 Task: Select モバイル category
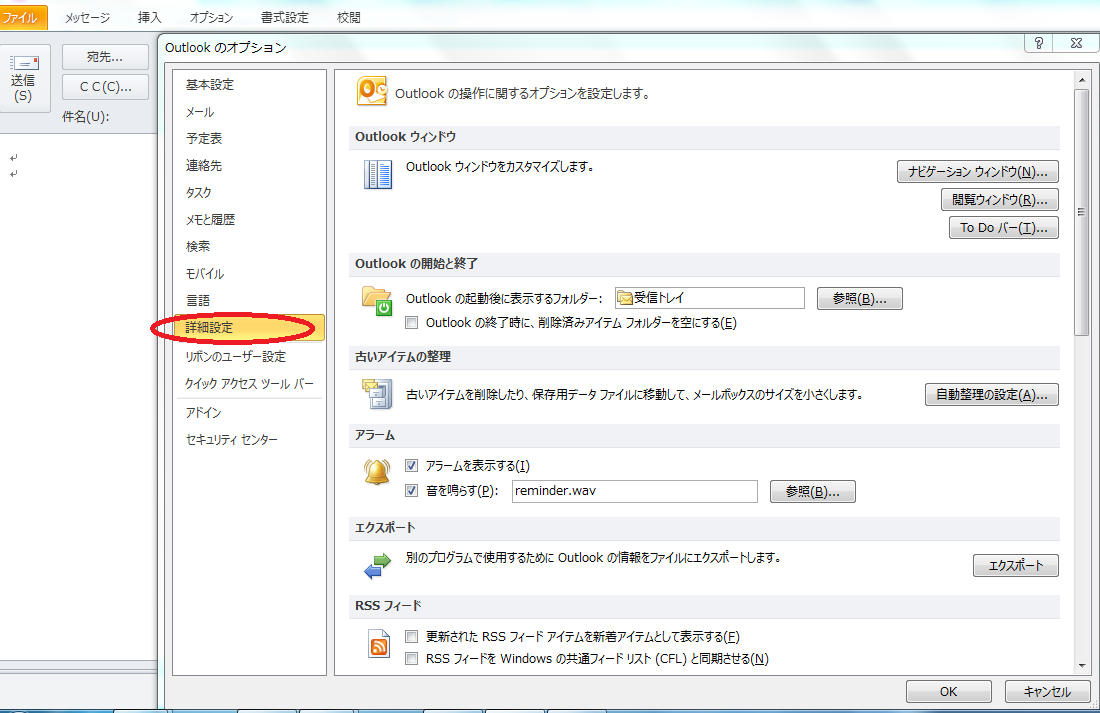click(249, 274)
